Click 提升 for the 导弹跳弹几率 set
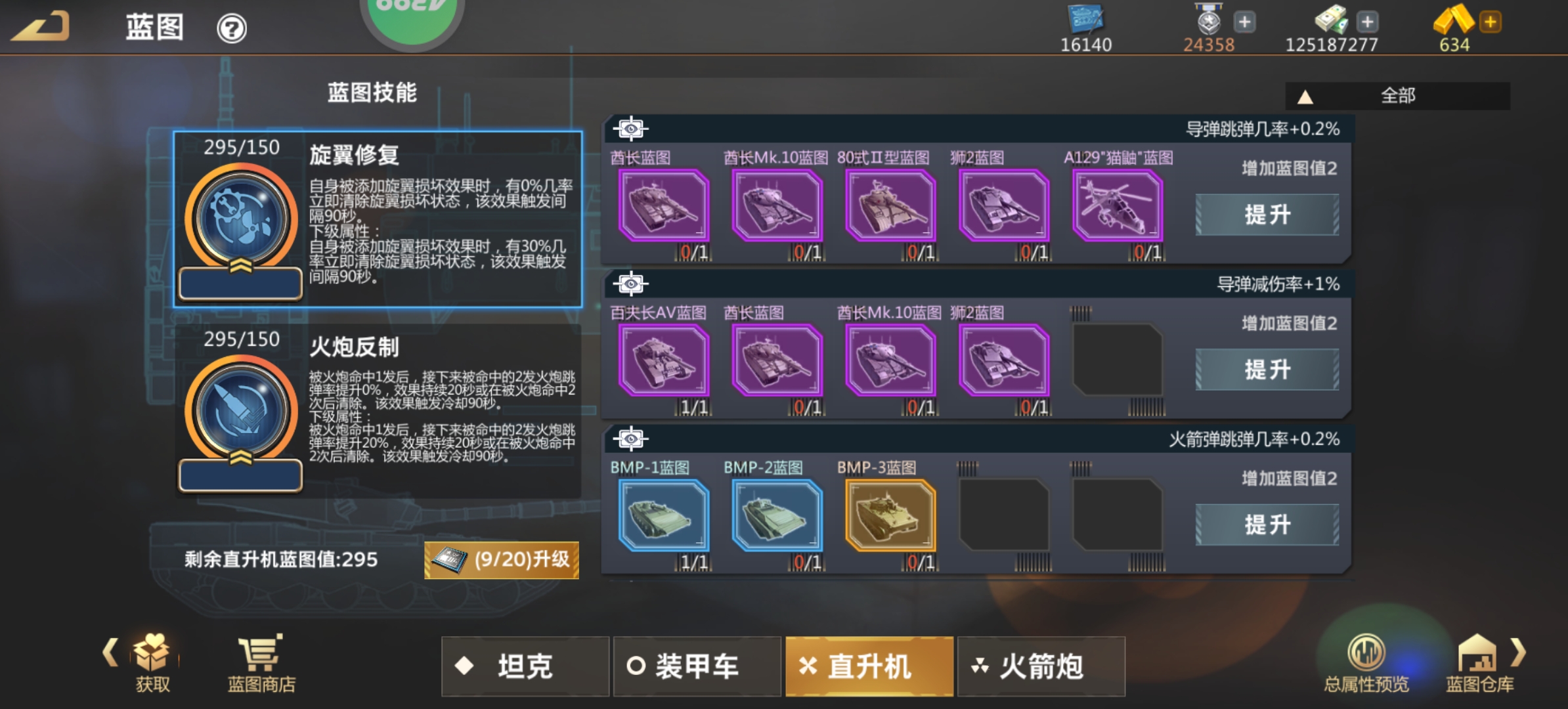 1267,215
